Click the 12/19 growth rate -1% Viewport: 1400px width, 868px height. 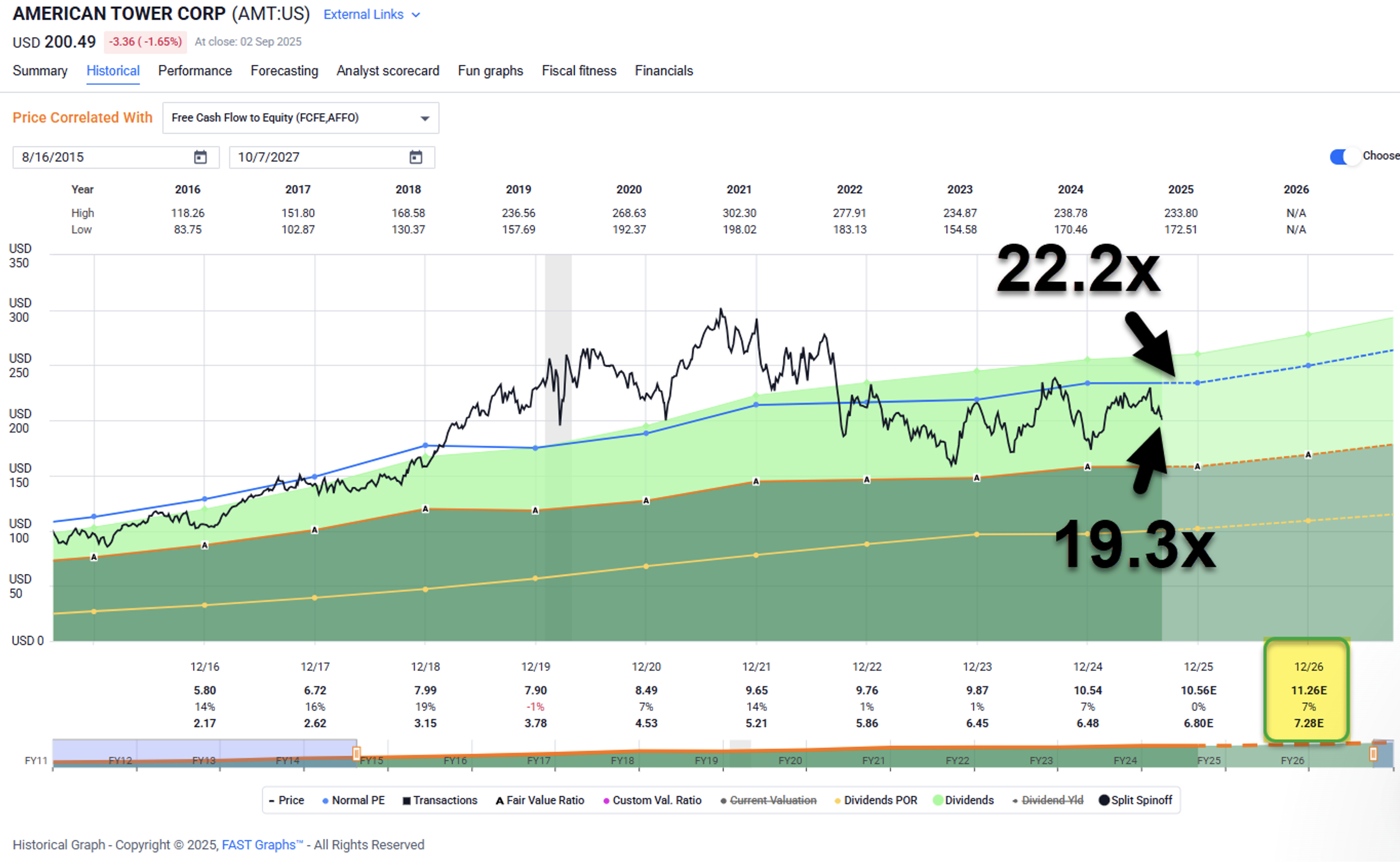(x=535, y=707)
